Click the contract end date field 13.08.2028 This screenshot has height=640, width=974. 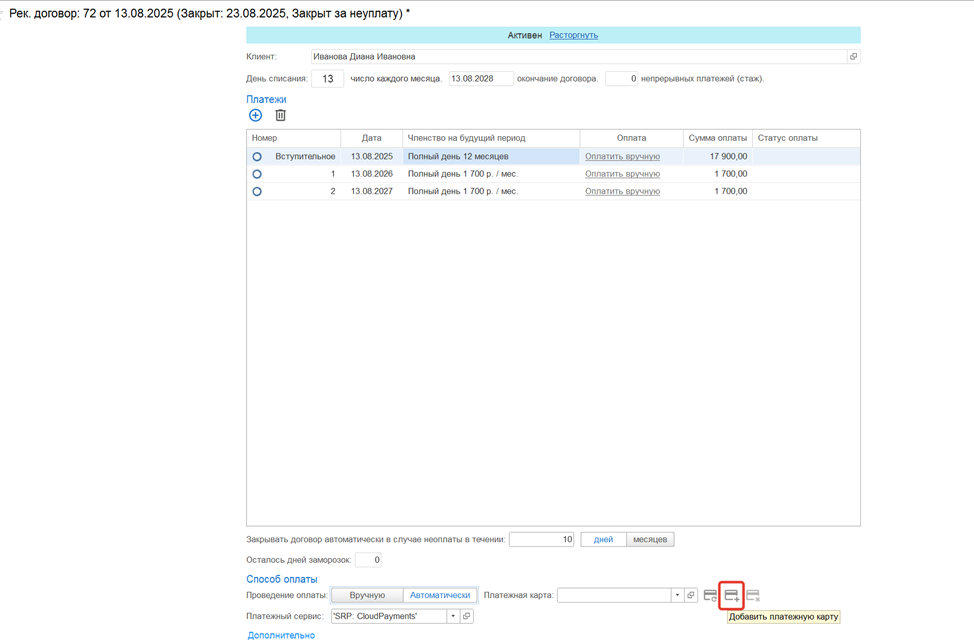481,79
